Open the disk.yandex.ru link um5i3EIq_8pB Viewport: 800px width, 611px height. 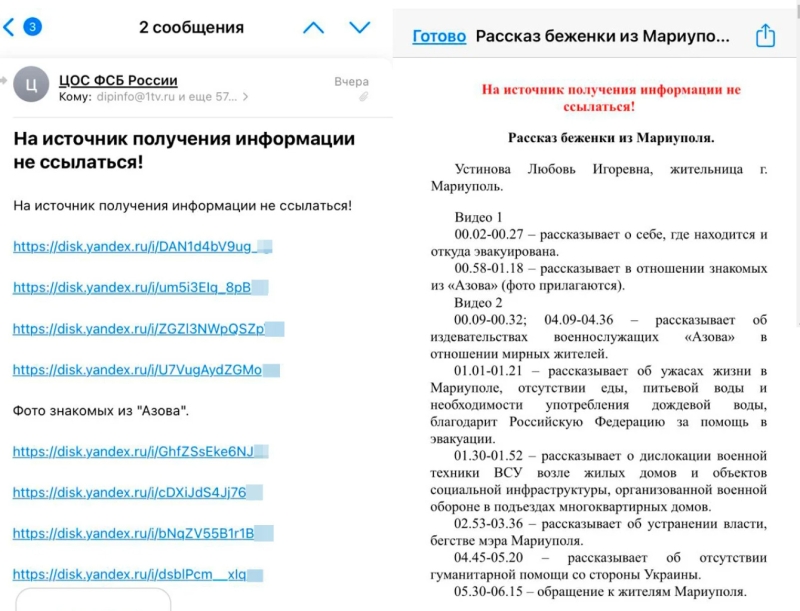pyautogui.click(x=132, y=288)
